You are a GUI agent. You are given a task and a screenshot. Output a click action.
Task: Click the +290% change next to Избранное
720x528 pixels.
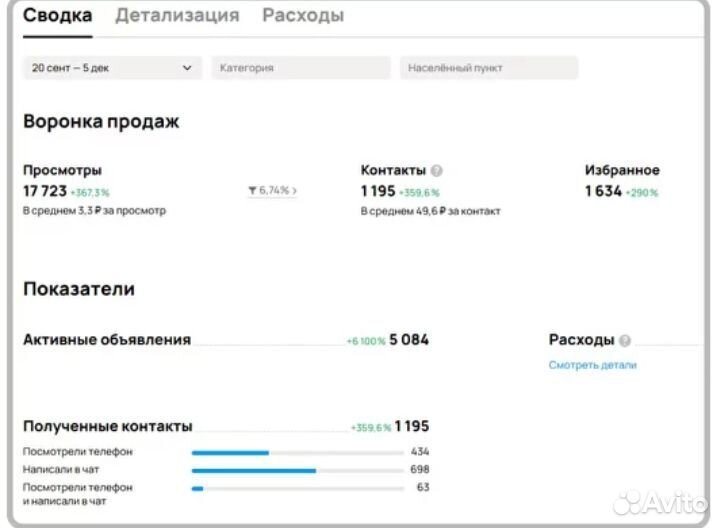click(x=642, y=193)
